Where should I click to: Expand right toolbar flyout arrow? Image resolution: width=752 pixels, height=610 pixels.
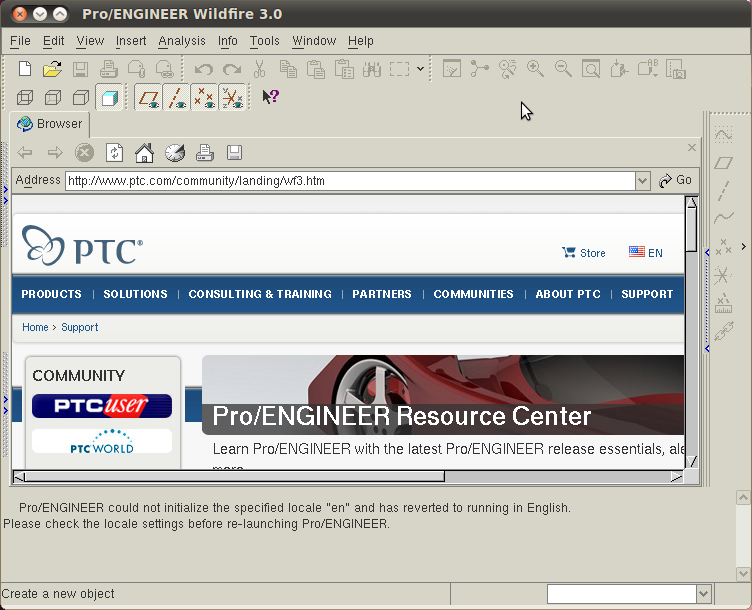tap(743, 246)
